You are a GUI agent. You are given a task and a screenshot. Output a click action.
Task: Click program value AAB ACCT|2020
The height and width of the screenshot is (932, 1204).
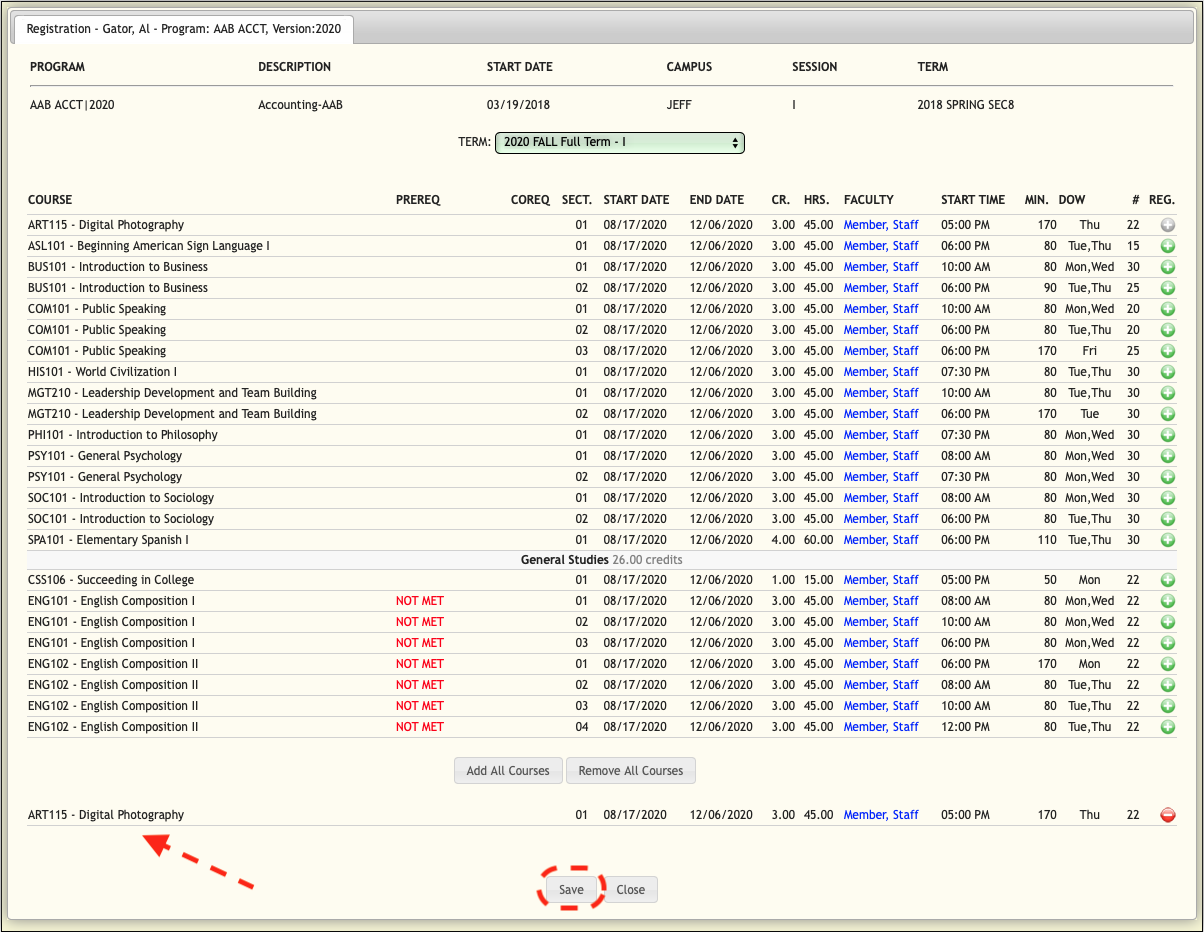(x=72, y=105)
